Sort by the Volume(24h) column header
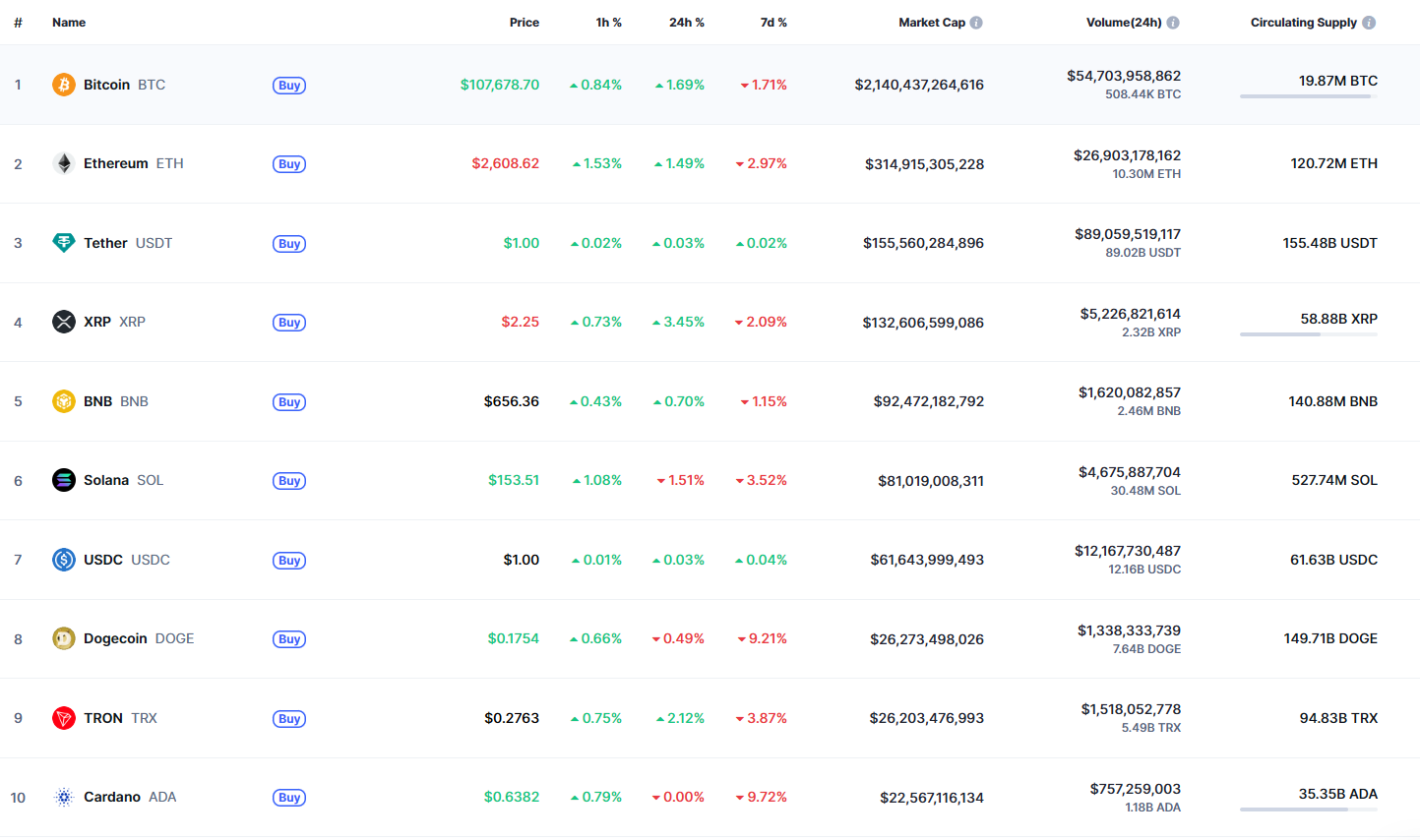Viewport: 1420px width, 840px height. [1124, 23]
